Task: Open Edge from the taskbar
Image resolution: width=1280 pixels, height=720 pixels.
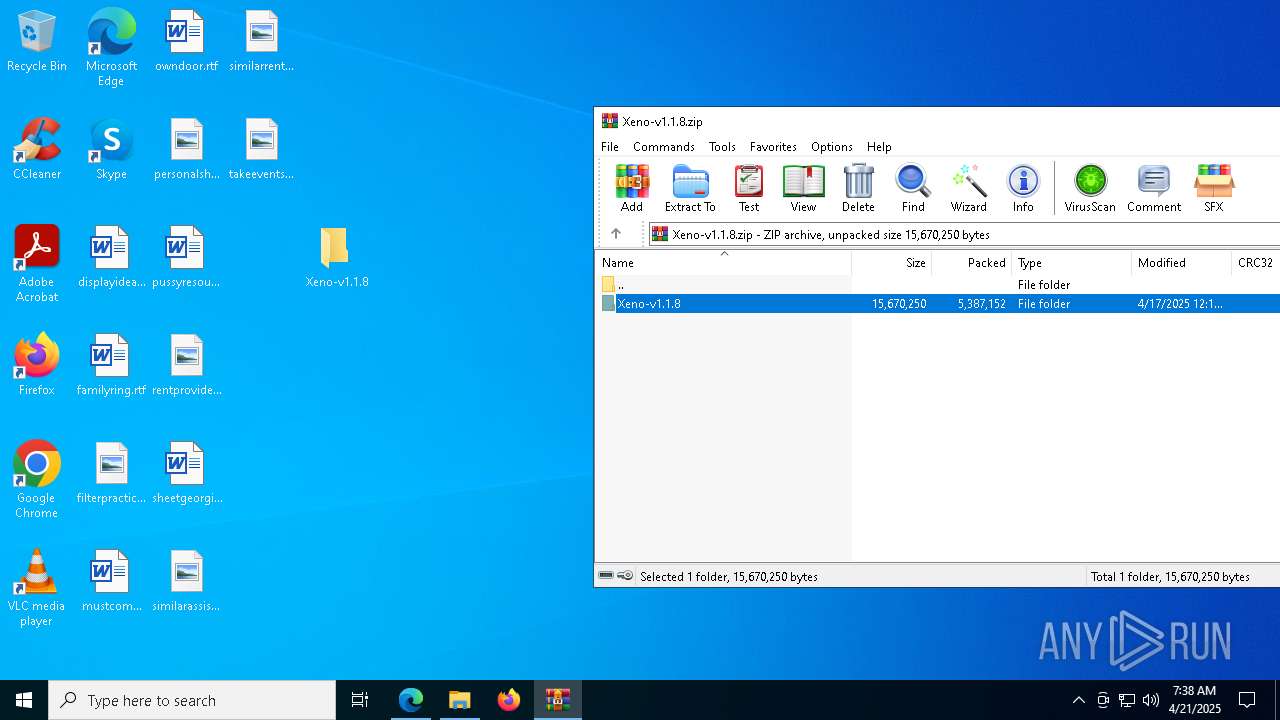Action: 411,700
